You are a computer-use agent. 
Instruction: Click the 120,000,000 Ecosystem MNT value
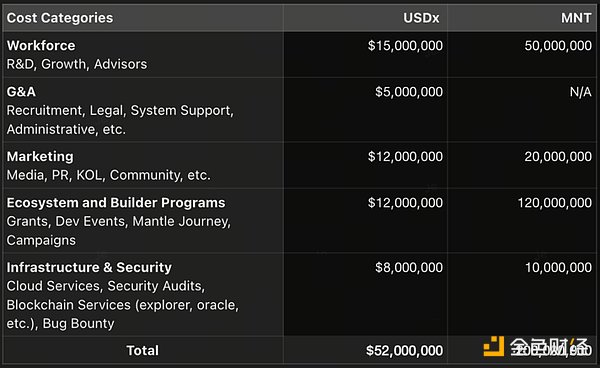click(x=554, y=202)
